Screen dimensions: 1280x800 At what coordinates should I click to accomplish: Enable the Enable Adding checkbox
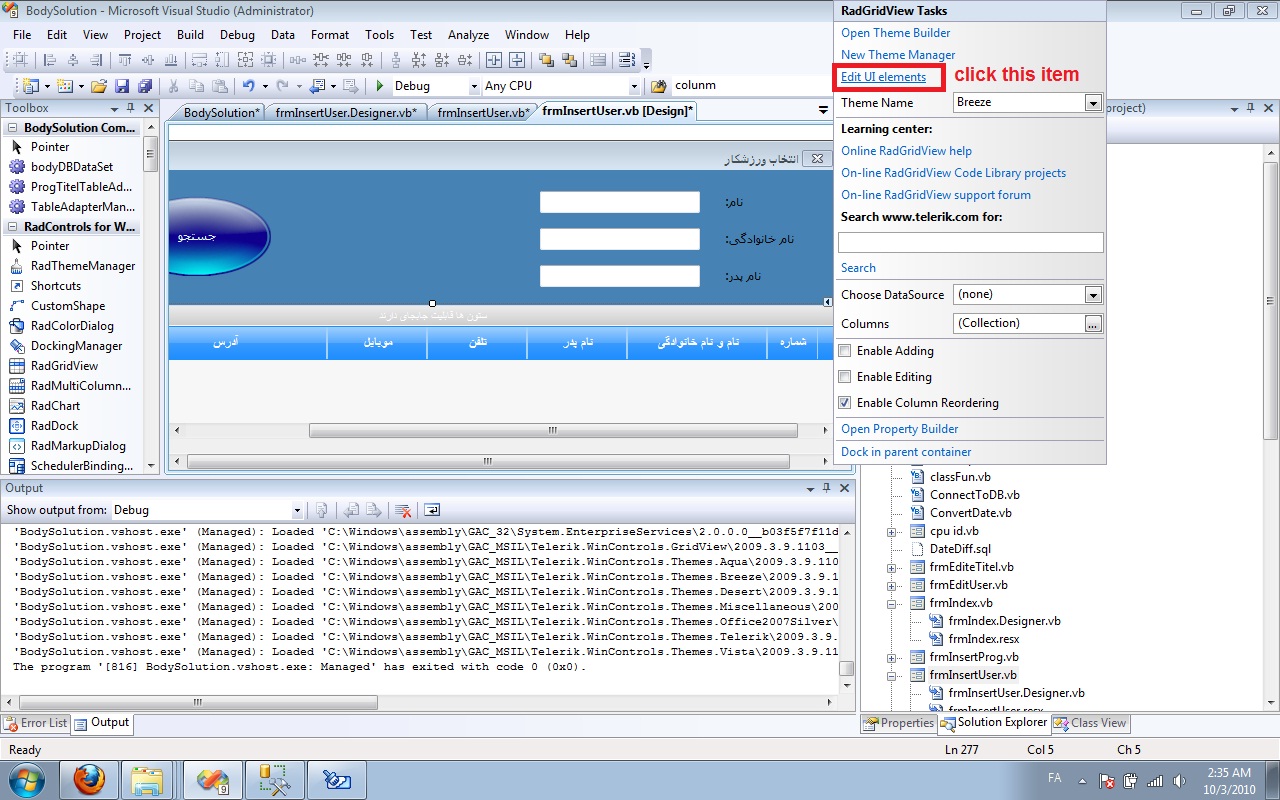pos(845,351)
